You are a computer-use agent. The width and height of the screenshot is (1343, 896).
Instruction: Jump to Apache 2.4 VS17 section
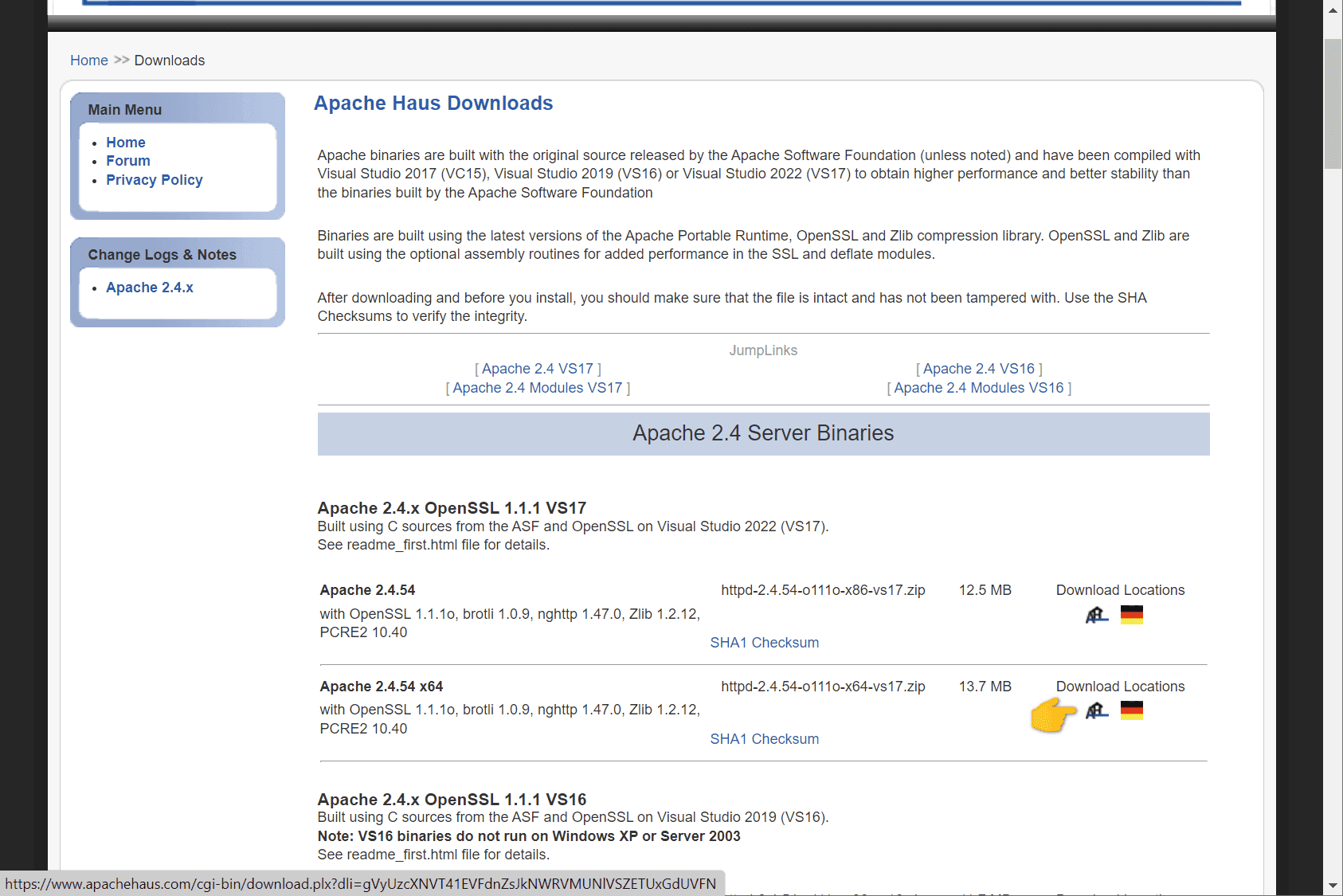pyautogui.click(x=538, y=369)
